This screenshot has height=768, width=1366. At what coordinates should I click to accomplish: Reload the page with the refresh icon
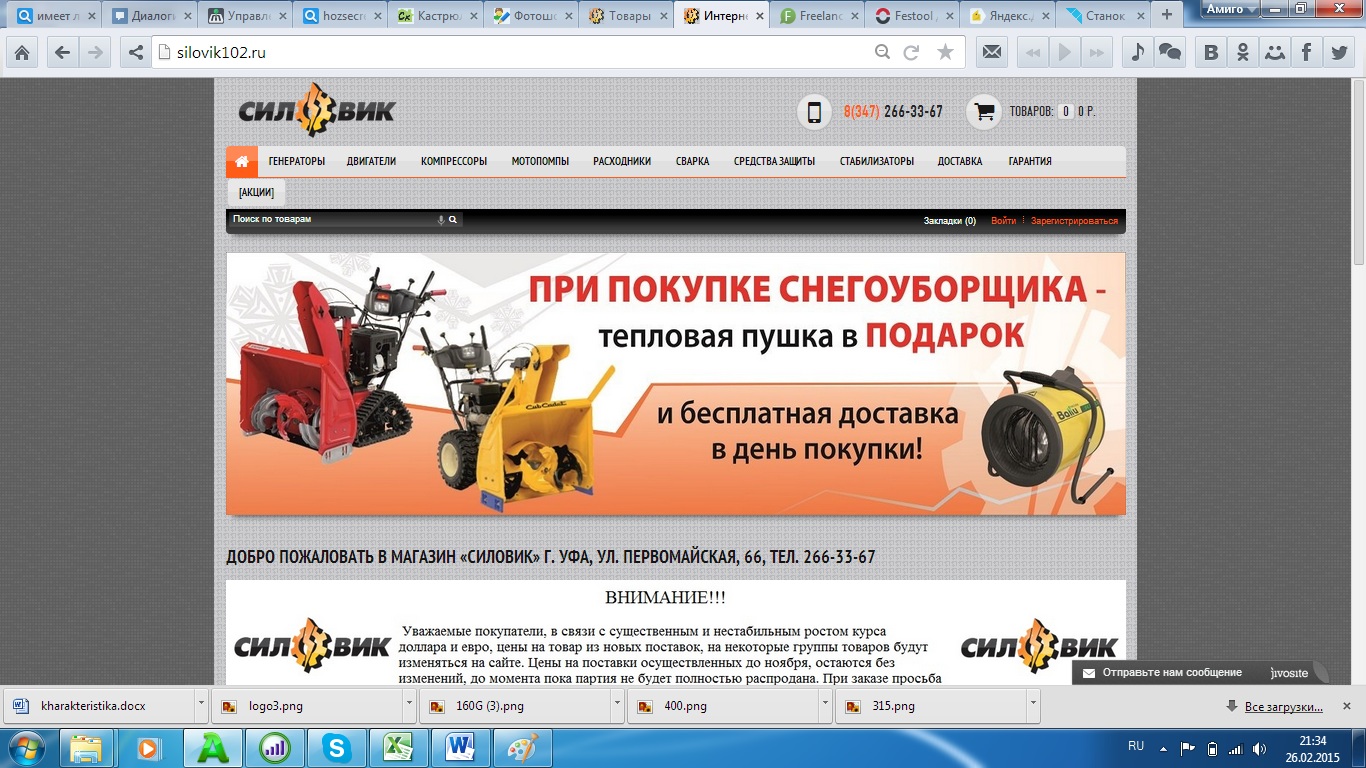pos(911,53)
